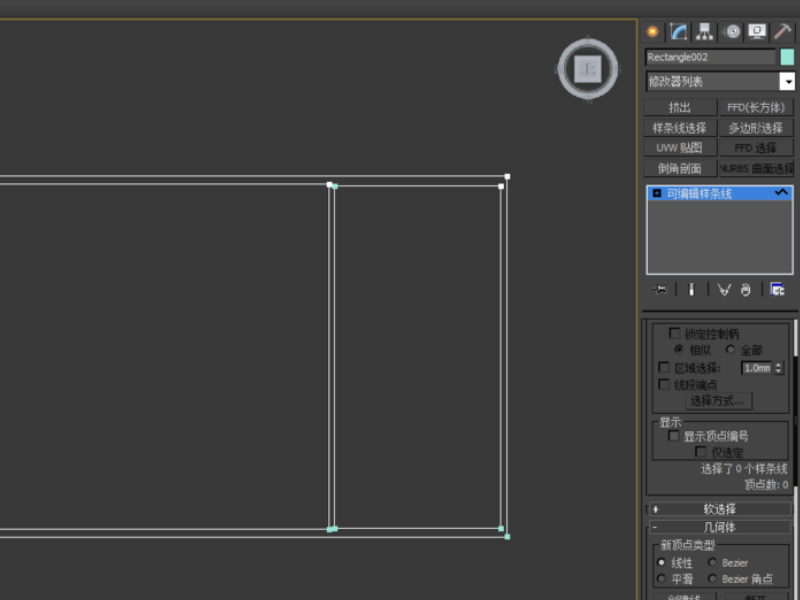This screenshot has width=800, height=600.
Task: Select the 全部 radio button
Action: pyautogui.click(x=731, y=349)
